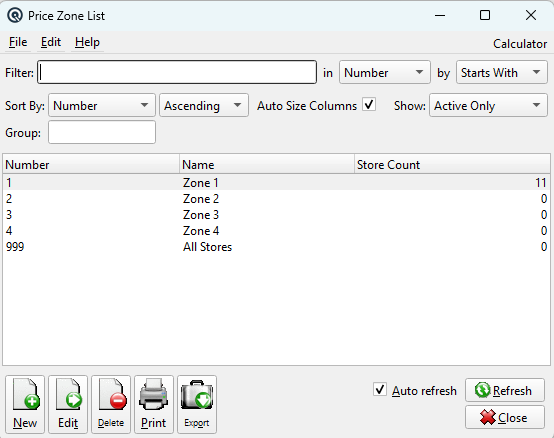The height and width of the screenshot is (438, 554).
Task: Click the Export briefcase icon
Action: 197,404
